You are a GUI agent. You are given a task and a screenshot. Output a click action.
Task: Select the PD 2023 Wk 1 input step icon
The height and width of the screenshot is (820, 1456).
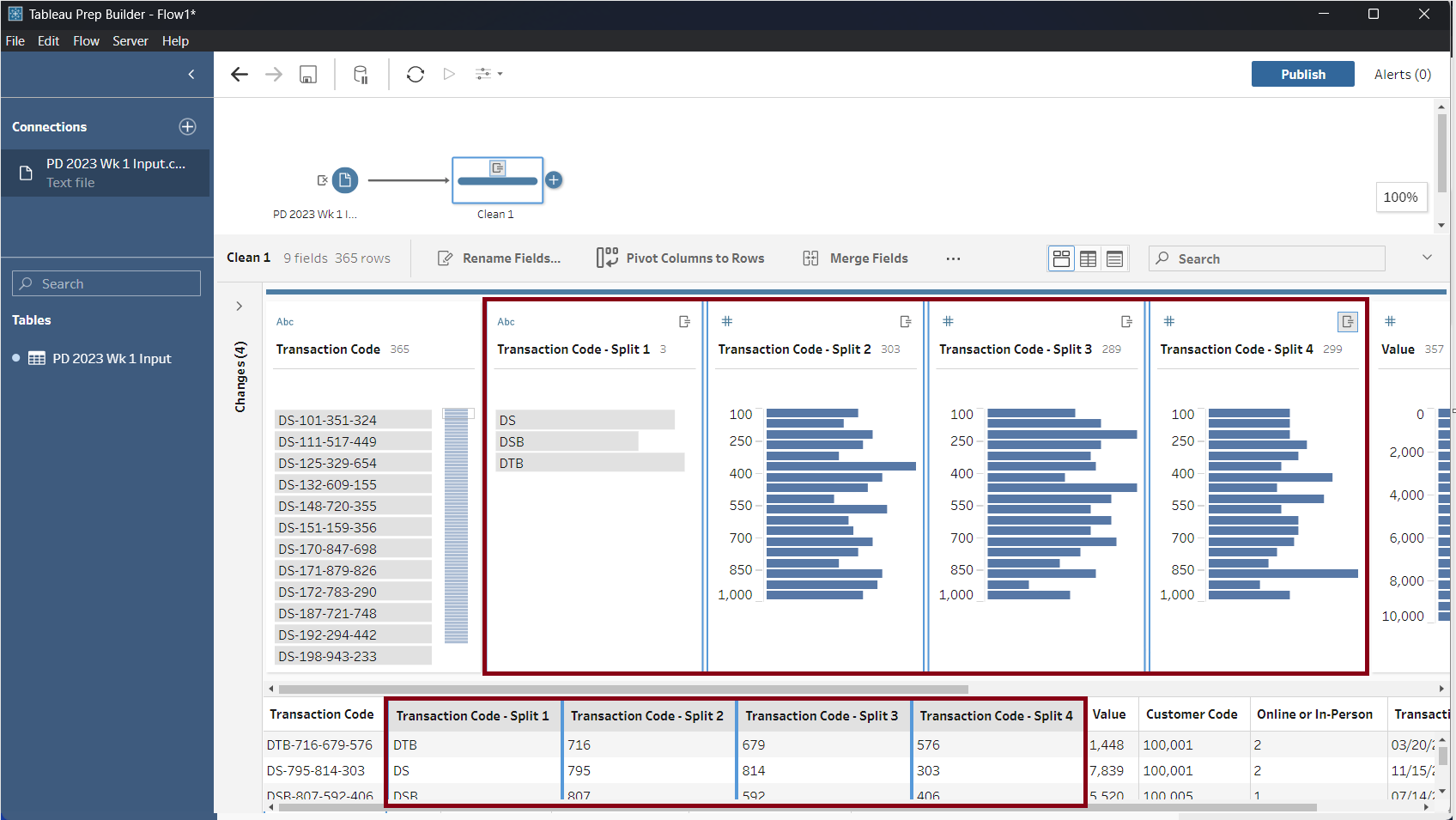345,180
